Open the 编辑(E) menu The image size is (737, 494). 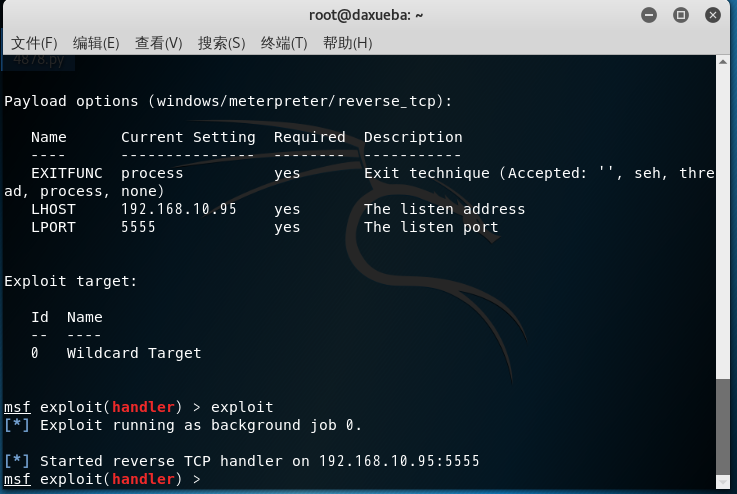96,43
